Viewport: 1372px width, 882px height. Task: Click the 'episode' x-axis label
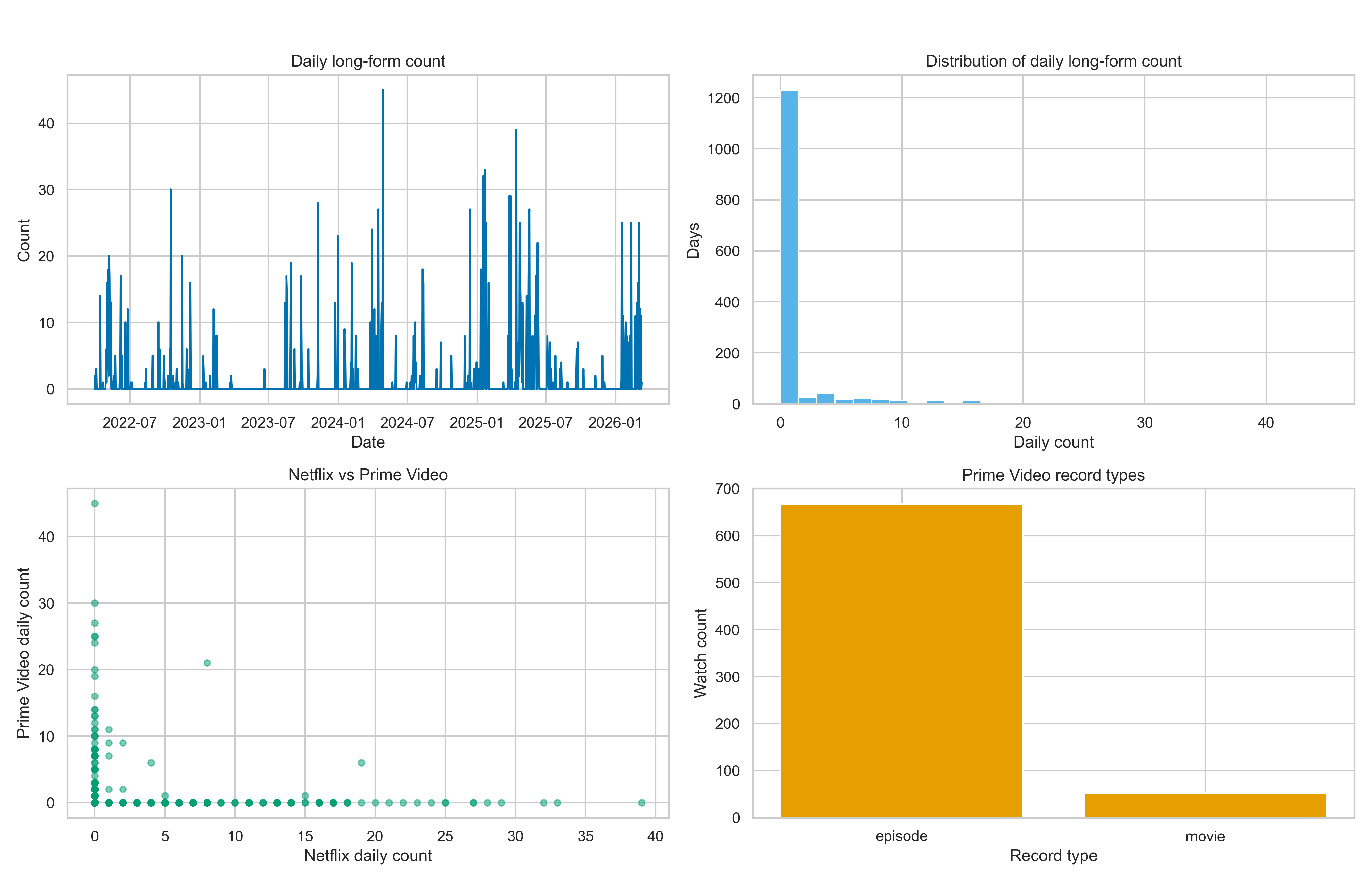(901, 836)
